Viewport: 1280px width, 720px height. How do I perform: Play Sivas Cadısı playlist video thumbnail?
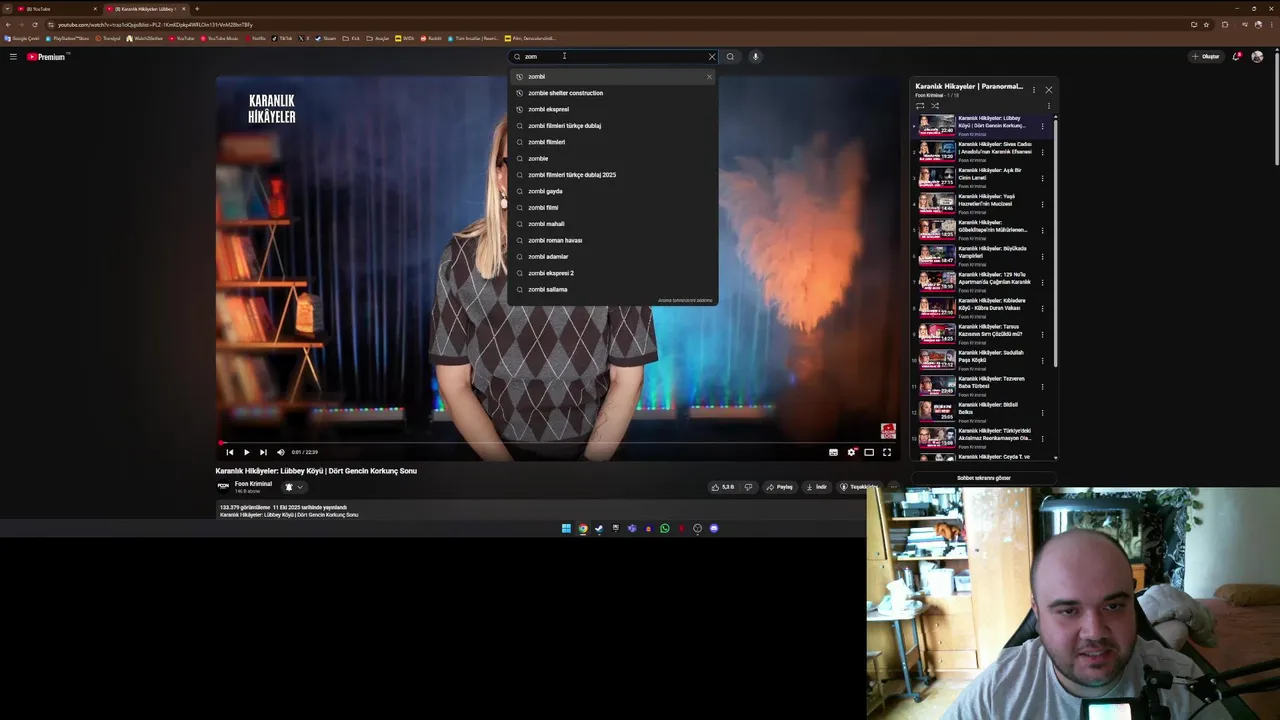(937, 151)
